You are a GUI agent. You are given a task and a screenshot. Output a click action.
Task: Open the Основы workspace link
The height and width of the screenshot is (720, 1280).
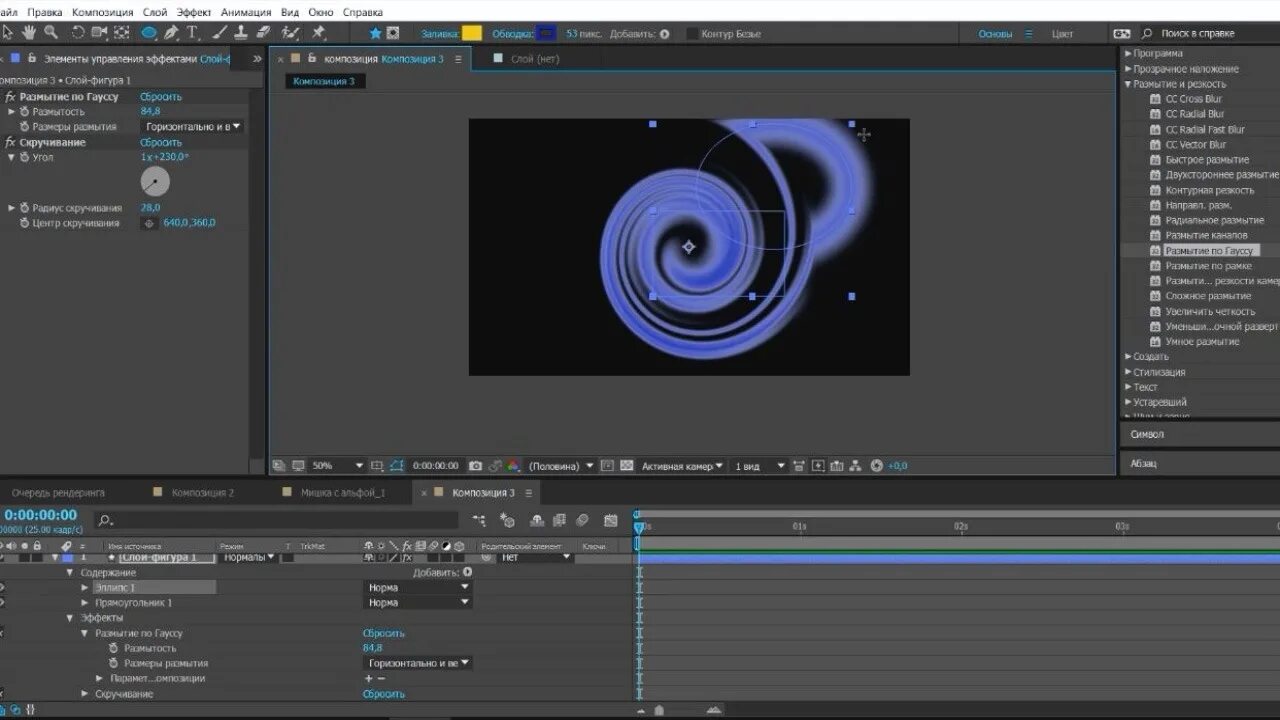point(995,33)
